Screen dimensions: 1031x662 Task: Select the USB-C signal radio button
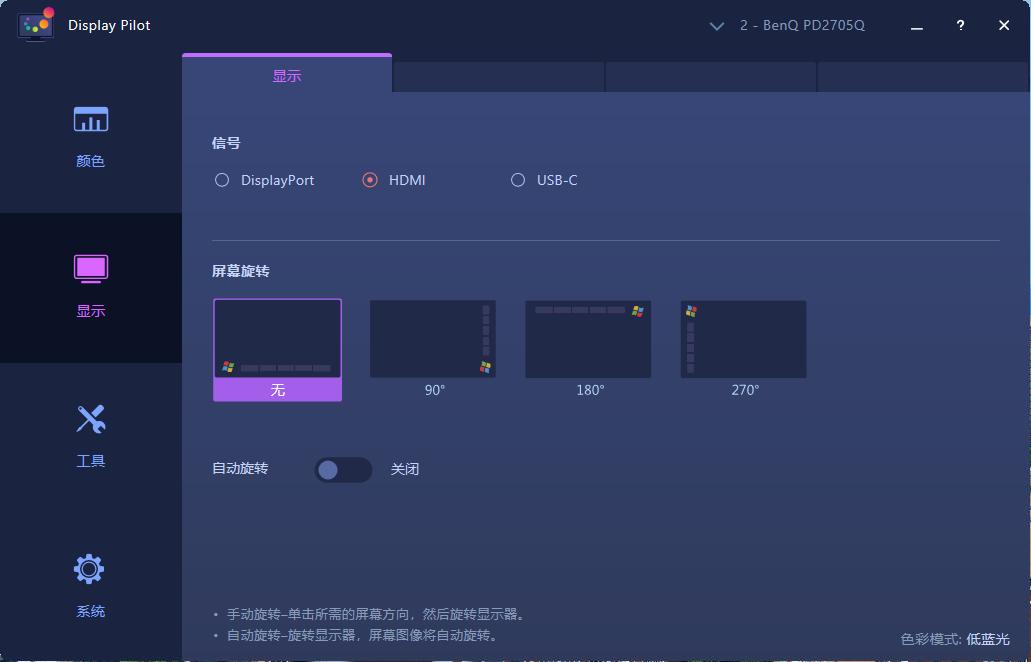[518, 180]
